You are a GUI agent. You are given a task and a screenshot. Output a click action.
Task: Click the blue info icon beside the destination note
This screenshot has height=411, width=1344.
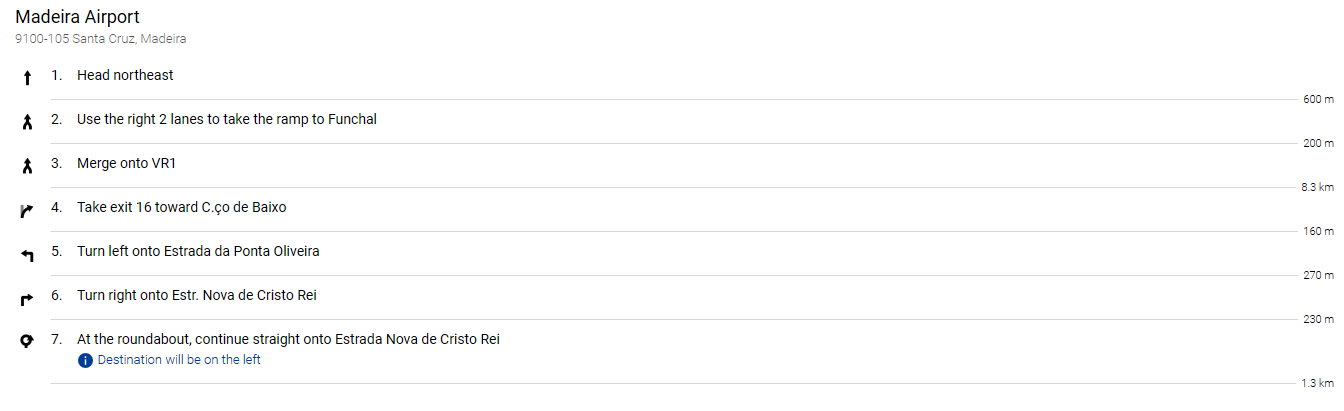tap(85, 360)
